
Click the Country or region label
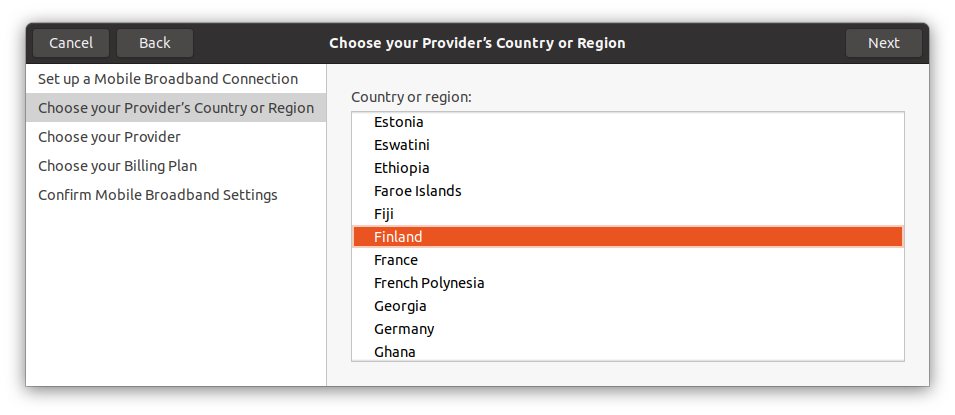(411, 97)
